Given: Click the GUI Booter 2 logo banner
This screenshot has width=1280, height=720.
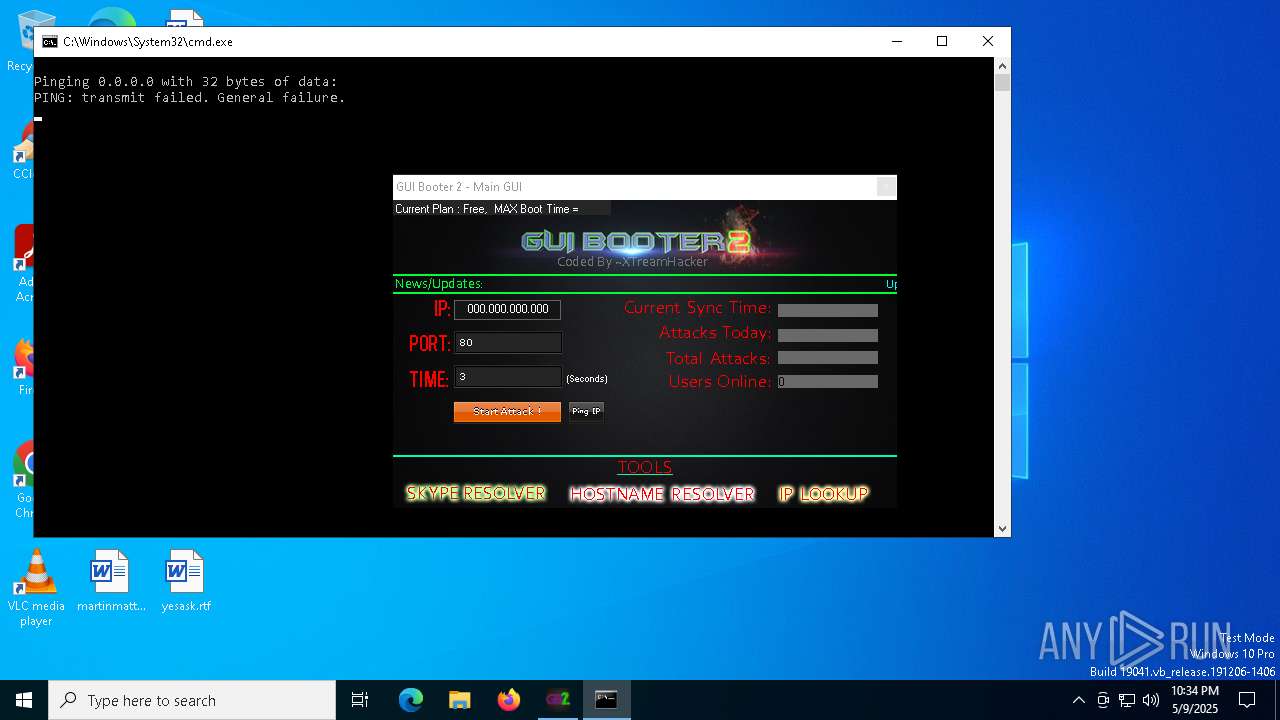Looking at the screenshot, I should (x=636, y=241).
